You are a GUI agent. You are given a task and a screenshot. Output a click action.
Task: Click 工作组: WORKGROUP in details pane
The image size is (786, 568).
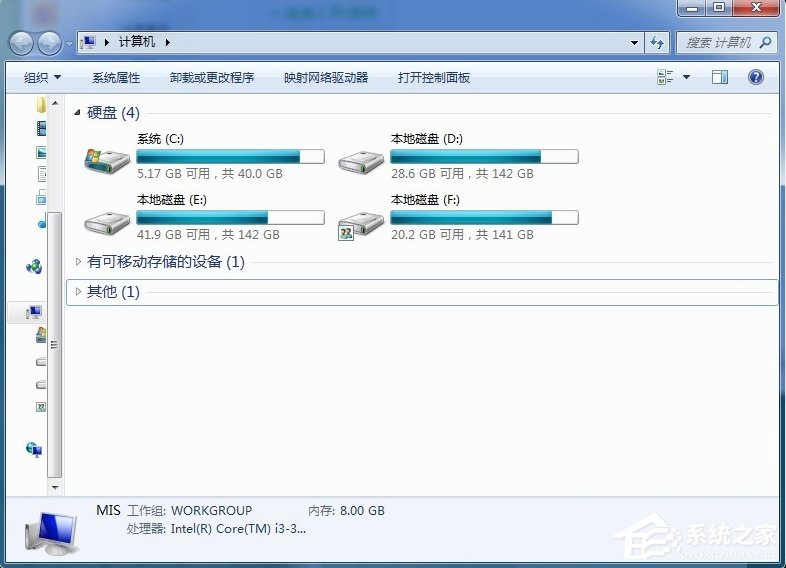point(189,510)
